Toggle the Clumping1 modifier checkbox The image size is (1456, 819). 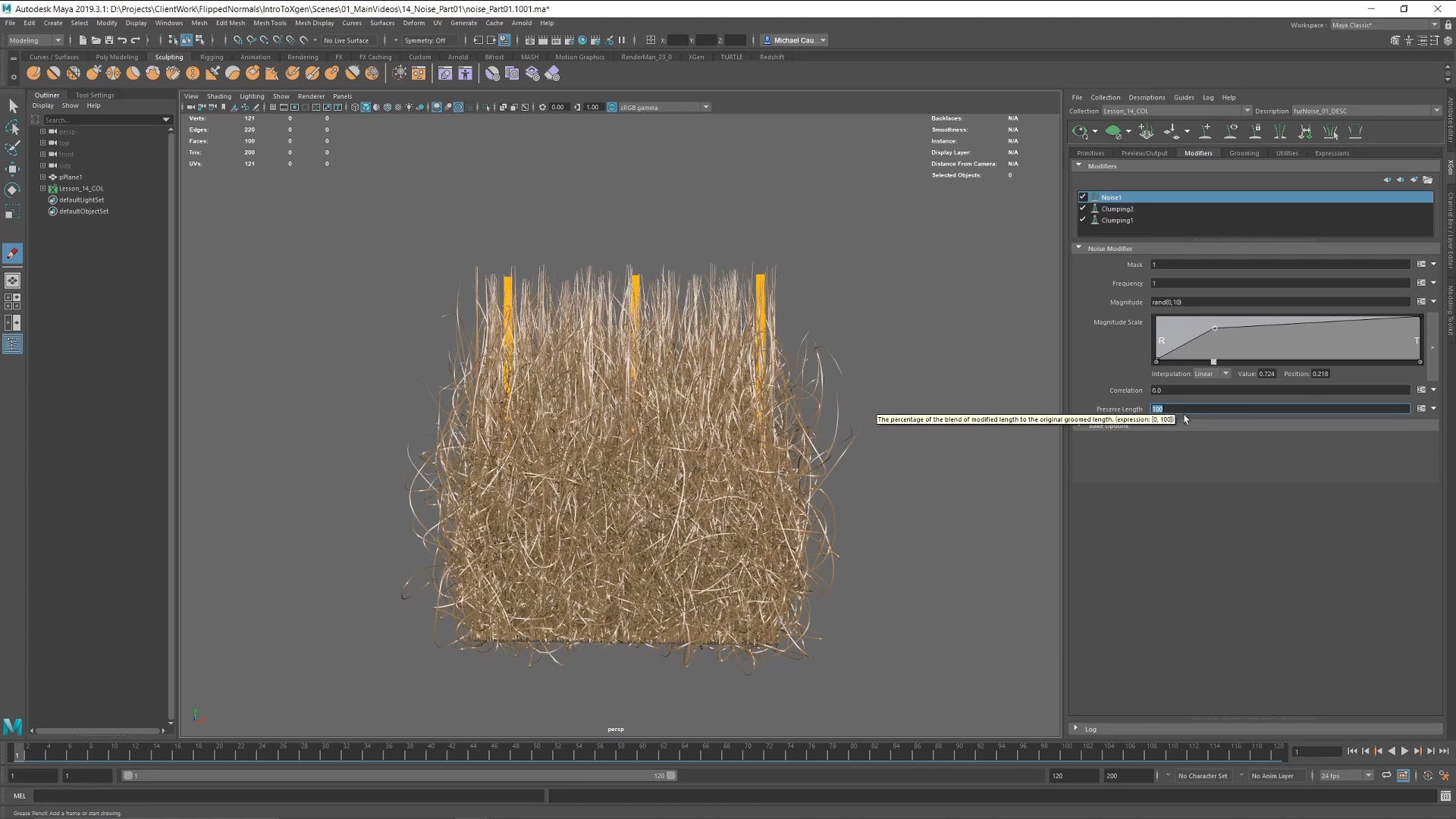point(1083,220)
